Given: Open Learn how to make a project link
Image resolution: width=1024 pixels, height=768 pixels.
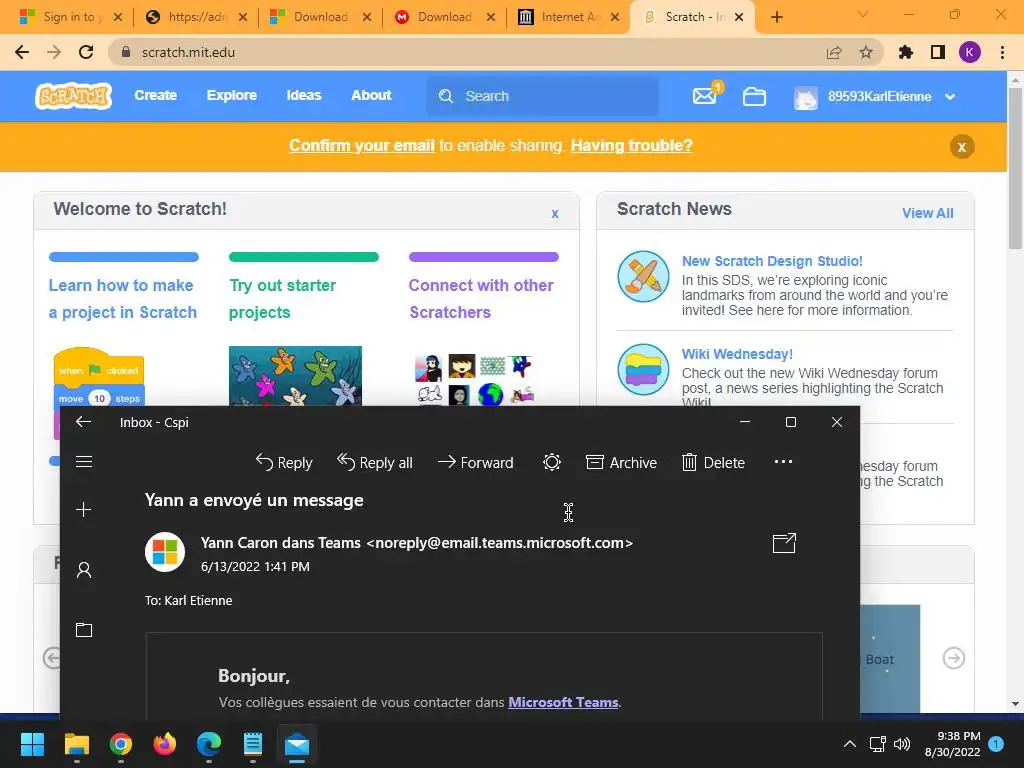Looking at the screenshot, I should click(x=122, y=299).
